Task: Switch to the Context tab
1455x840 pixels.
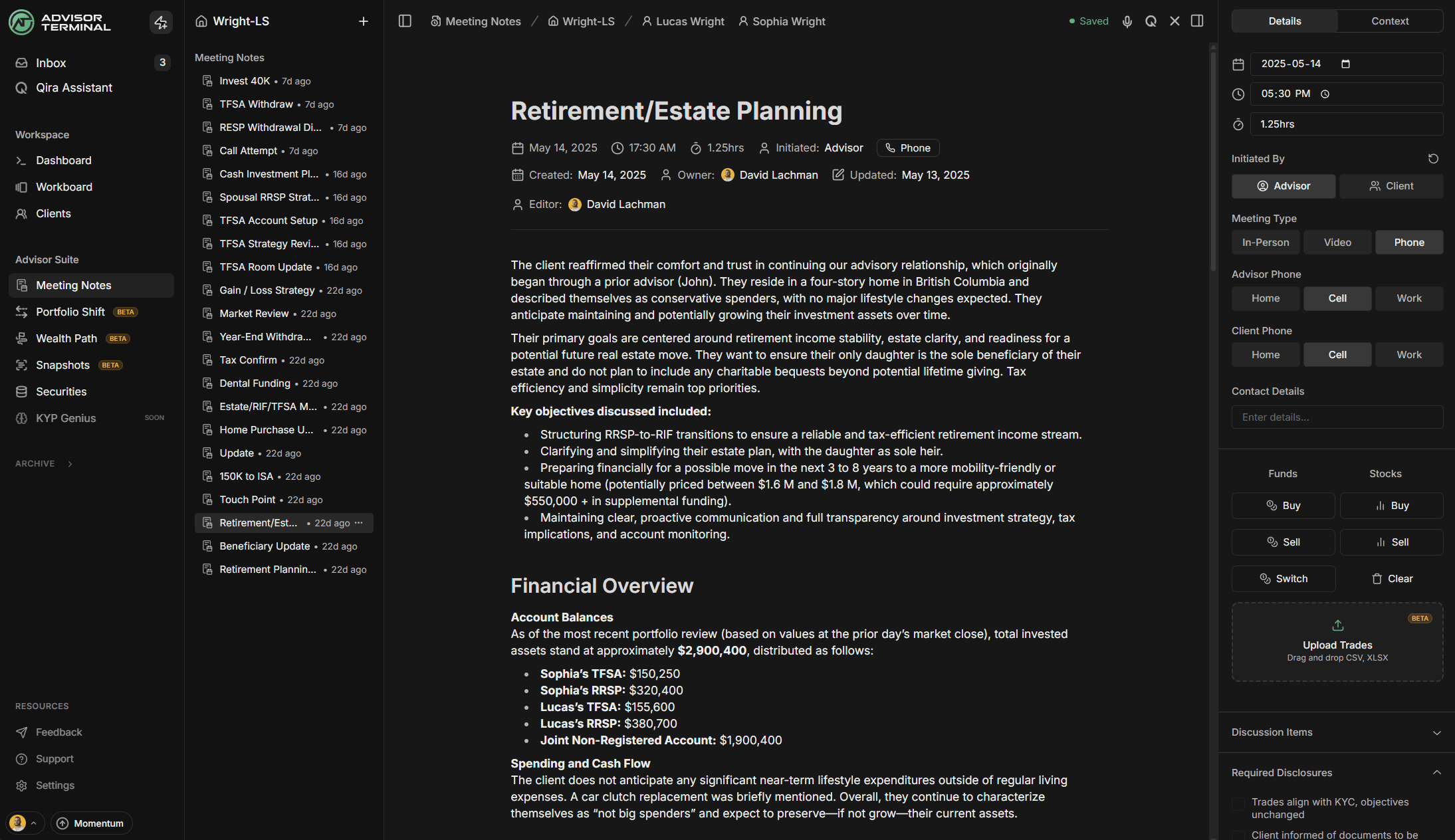Action: tap(1390, 21)
